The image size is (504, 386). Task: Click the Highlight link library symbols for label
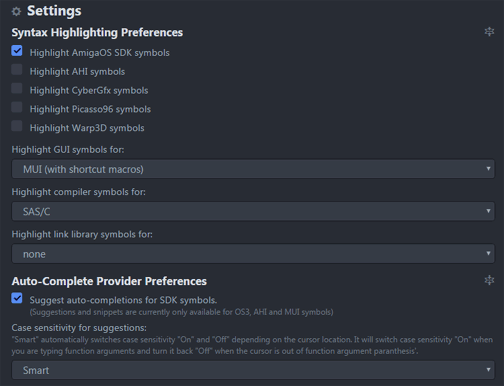[82, 234]
